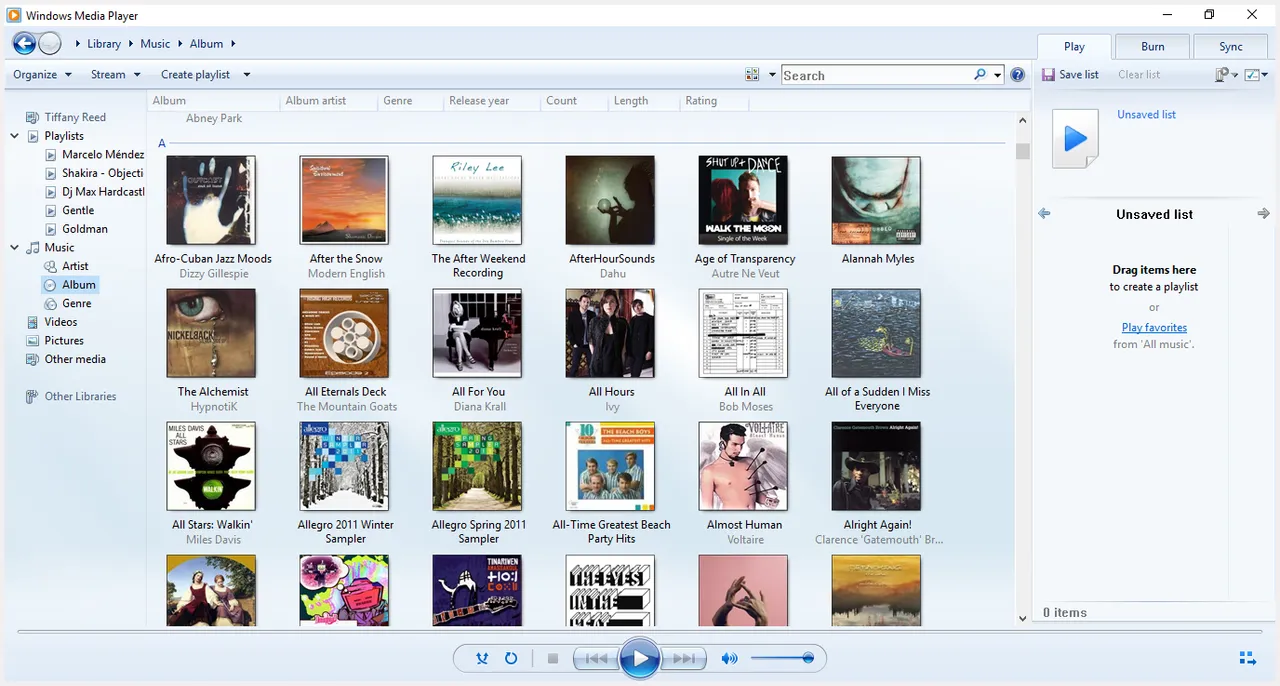Viewport: 1280px width, 686px height.
Task: Expand the view options dropdown arrow
Action: [x=772, y=75]
